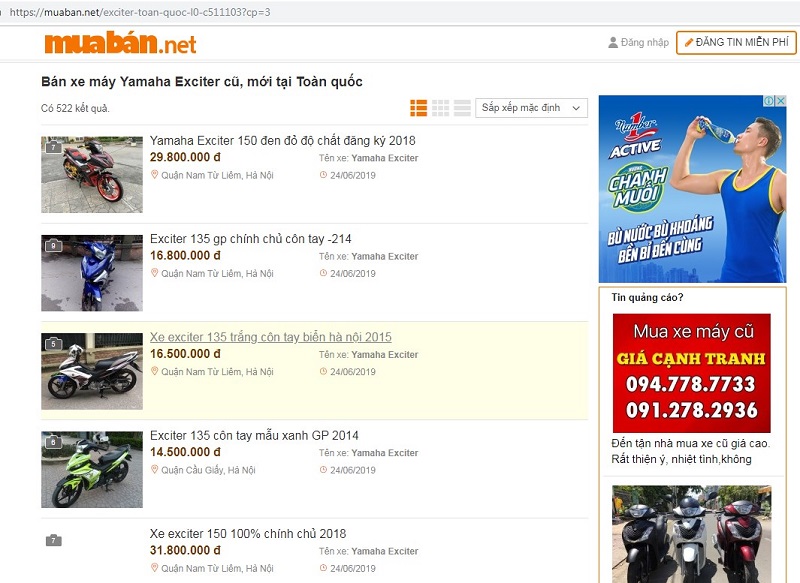Click location pin for Exciter 150 đen đỏ listing
This screenshot has height=583, width=800.
155,175
